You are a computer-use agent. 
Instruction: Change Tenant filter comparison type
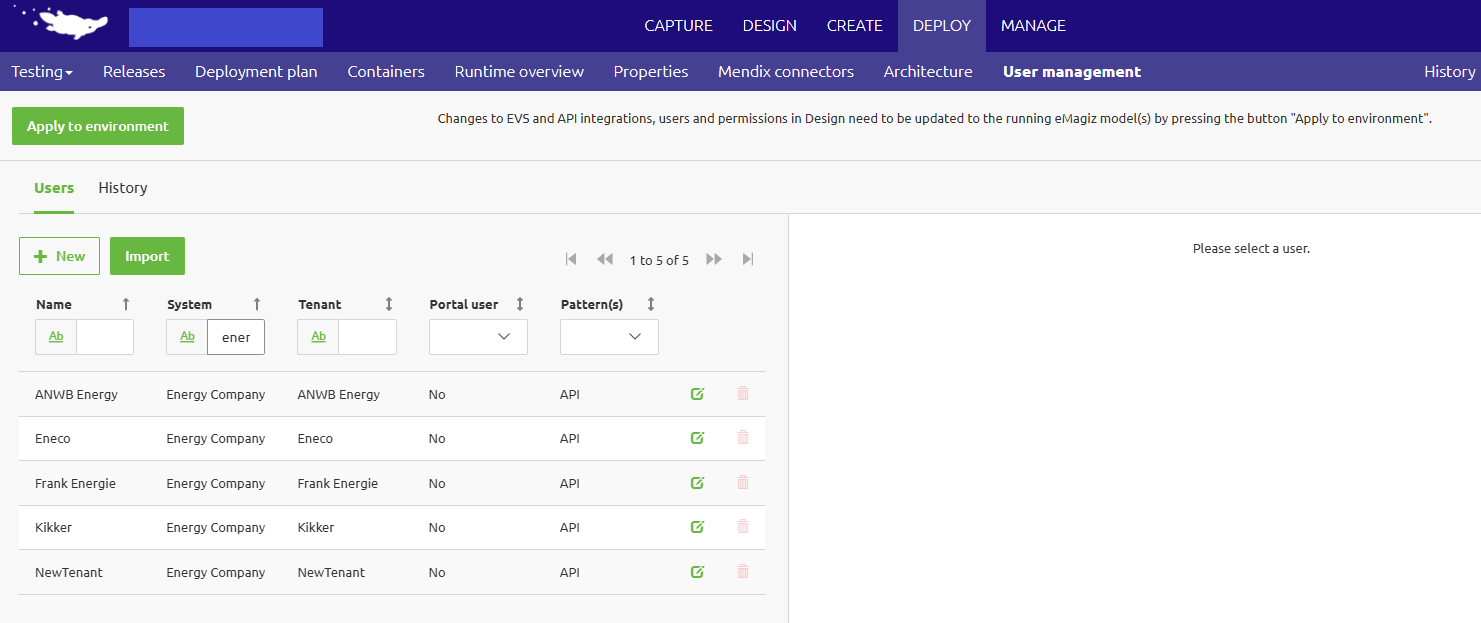pos(318,337)
